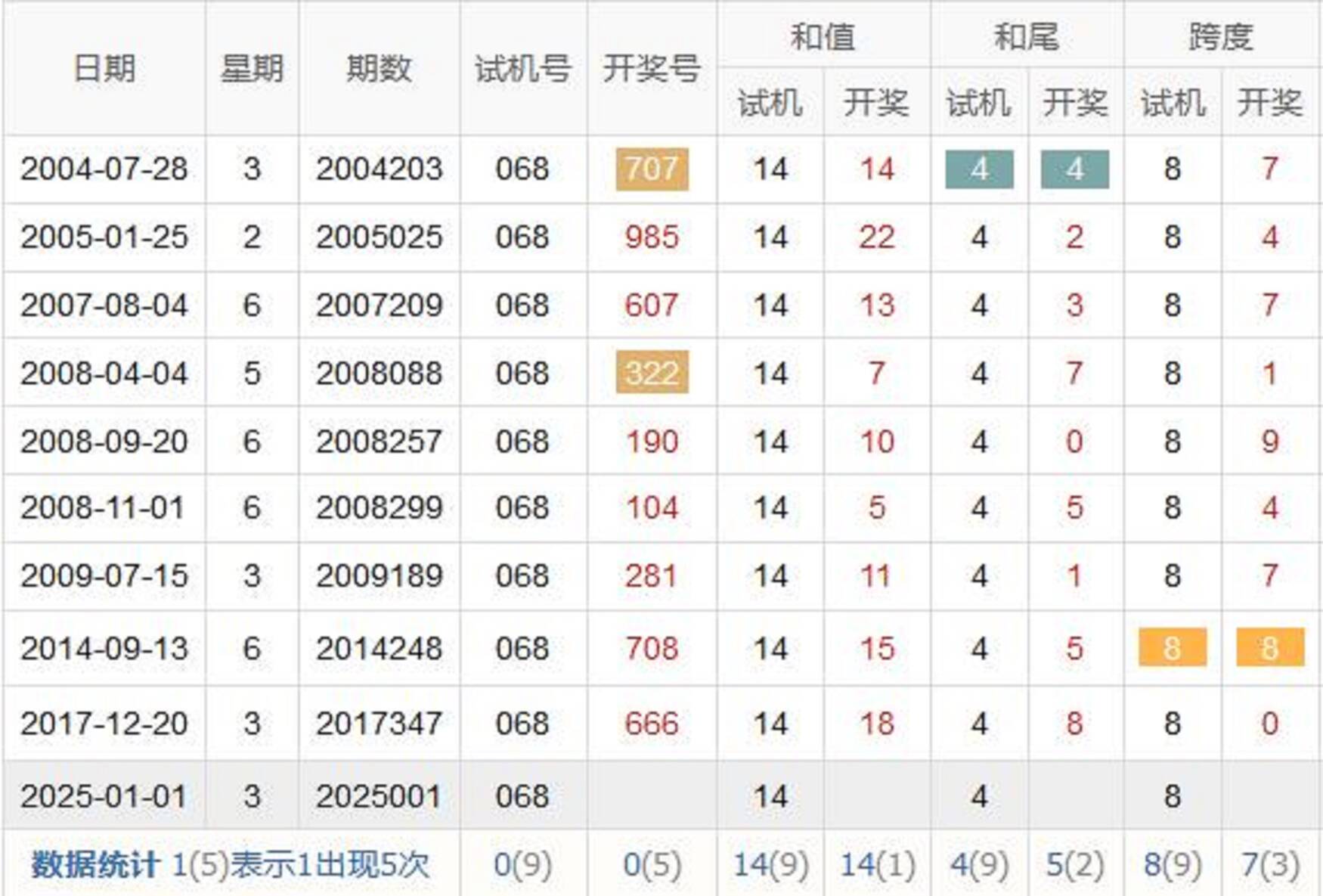Viewport: 1323px width, 896px height.
Task: Click the 开奖号 column header
Action: [651, 69]
